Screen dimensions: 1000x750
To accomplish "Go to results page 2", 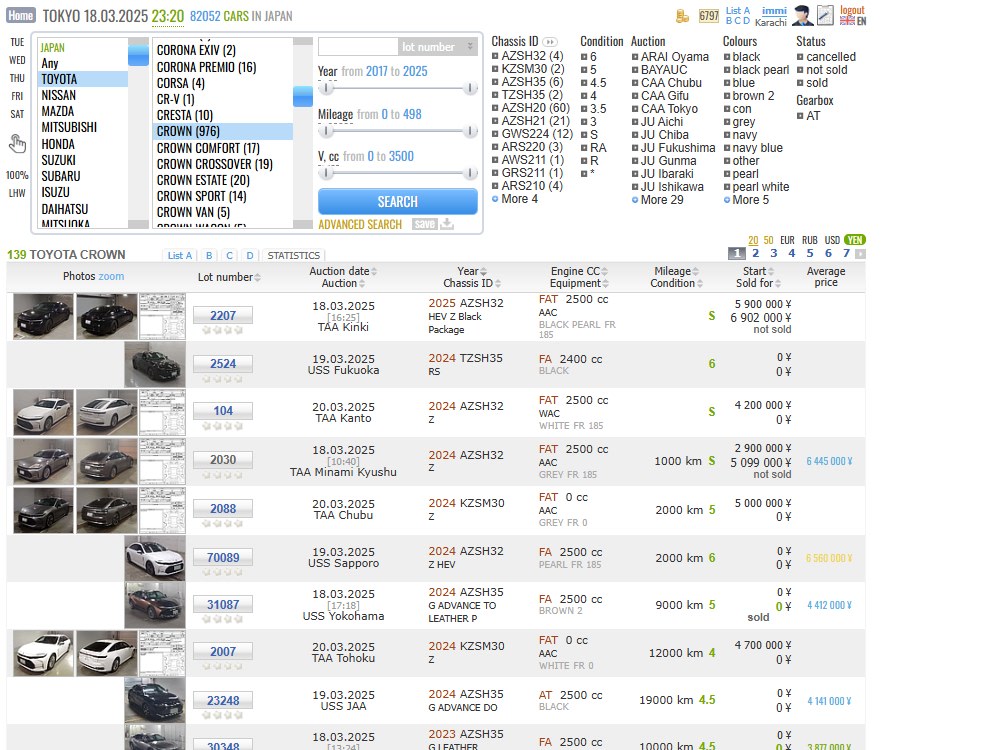I will pos(756,253).
